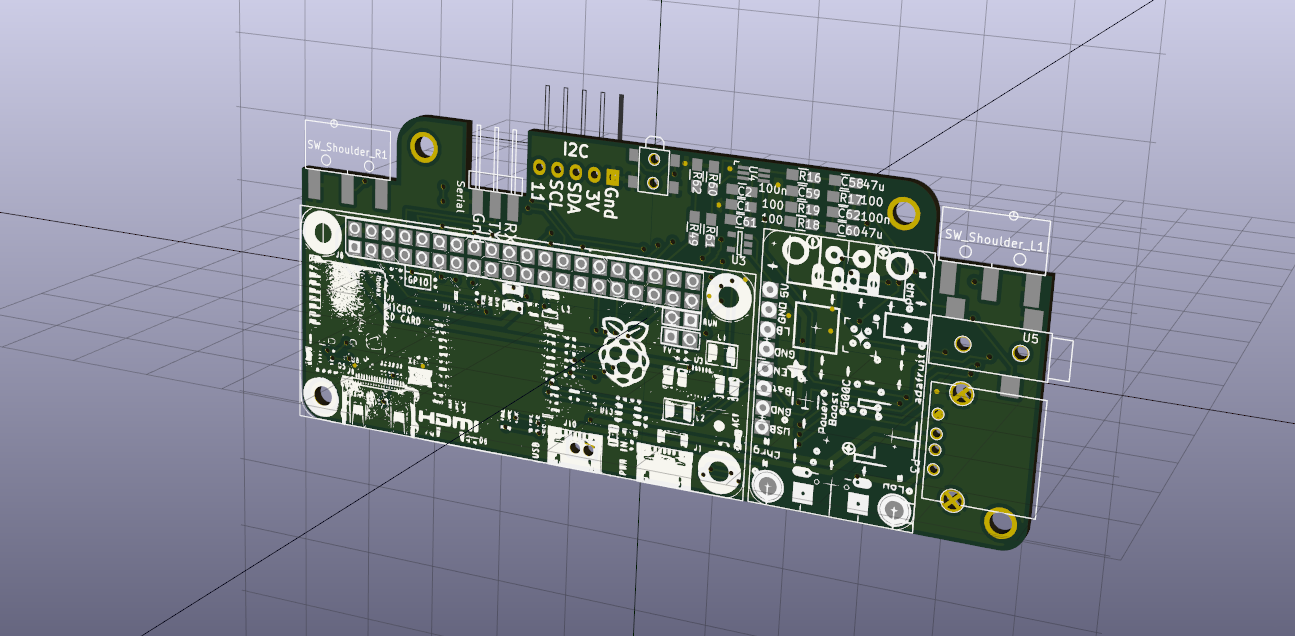This screenshot has height=636, width=1295.
Task: Click the C6047u capacitor label
Action: tap(860, 231)
